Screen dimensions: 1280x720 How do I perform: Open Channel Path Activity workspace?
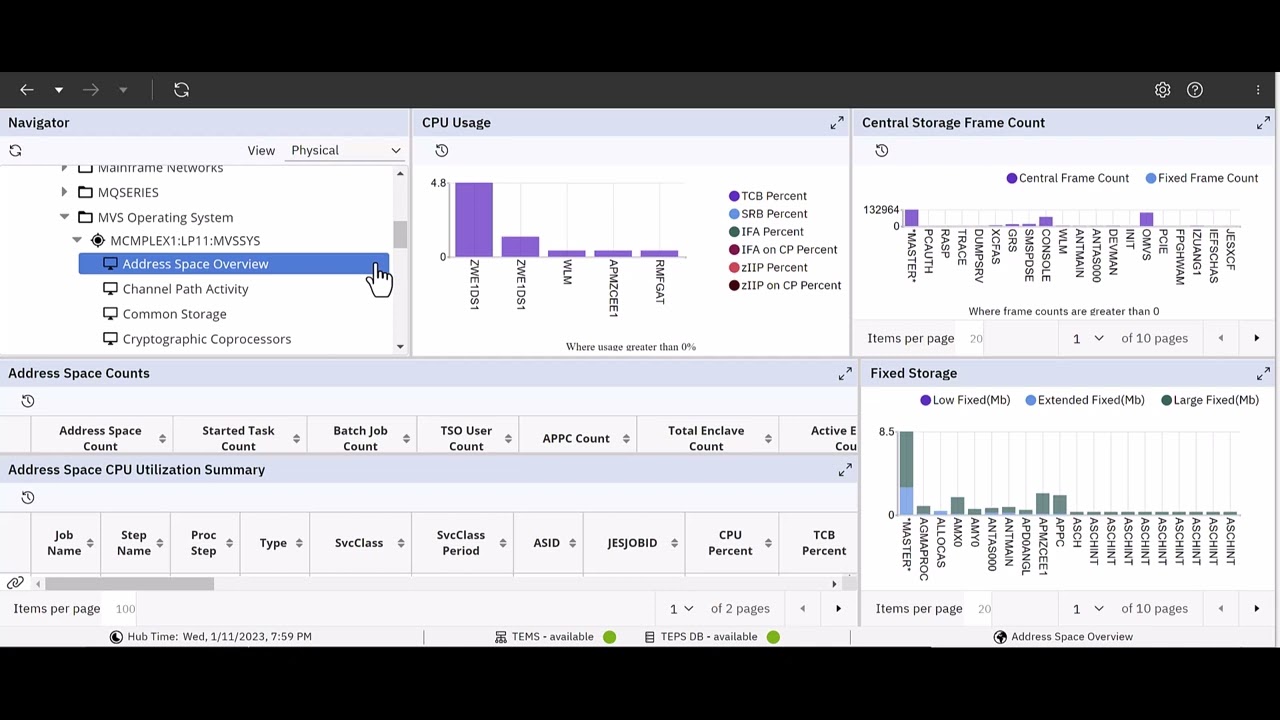(185, 289)
